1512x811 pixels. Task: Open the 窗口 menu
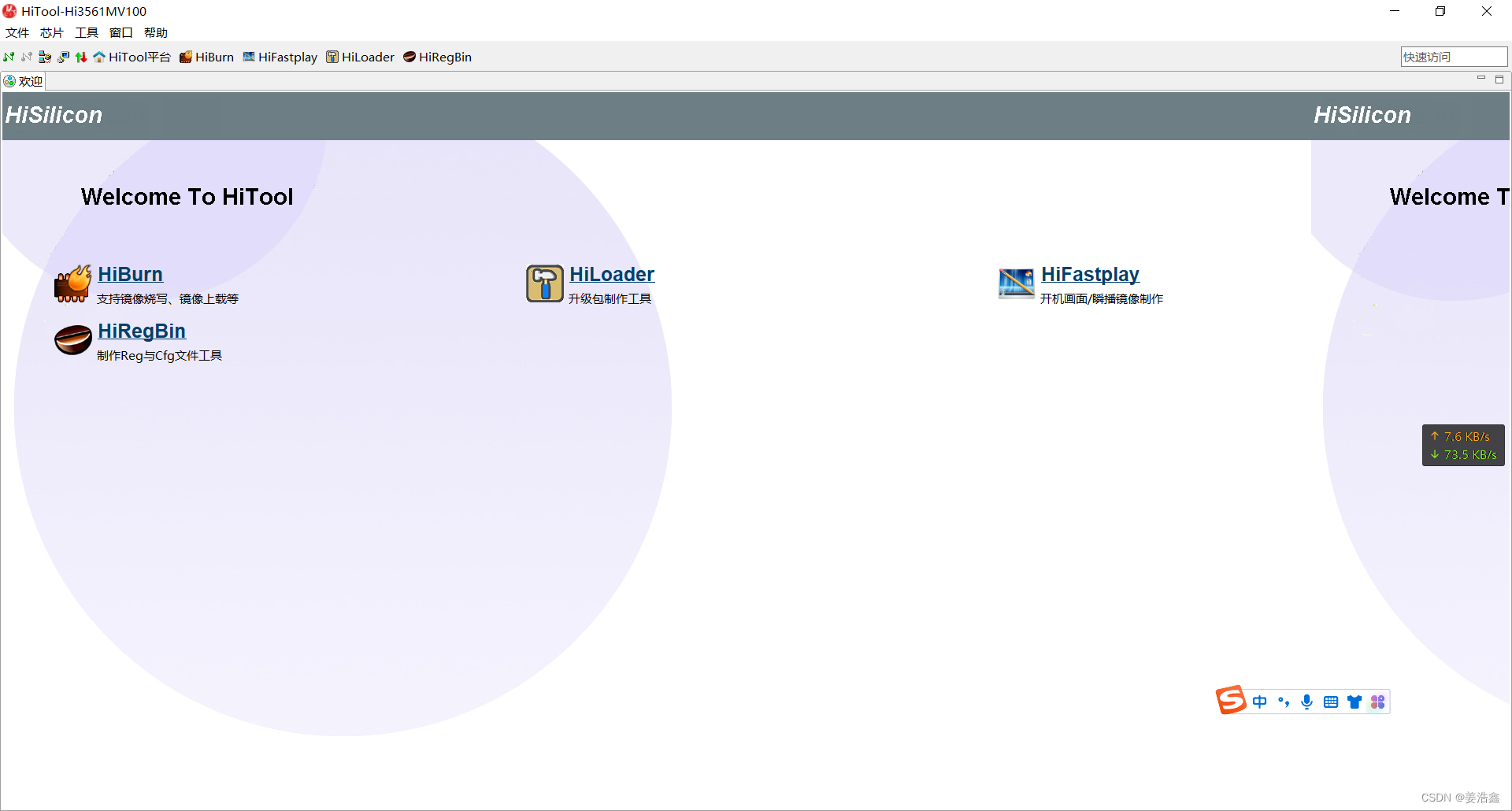point(121,32)
